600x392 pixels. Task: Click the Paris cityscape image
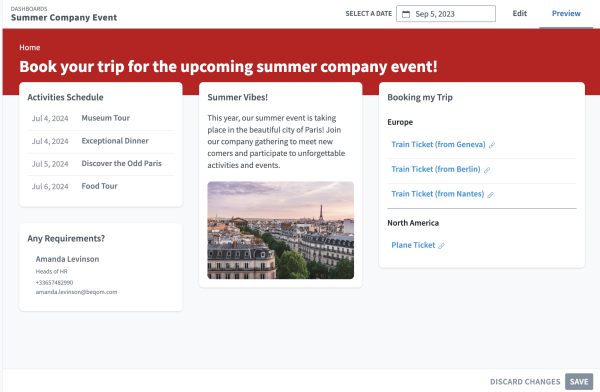(x=280, y=230)
